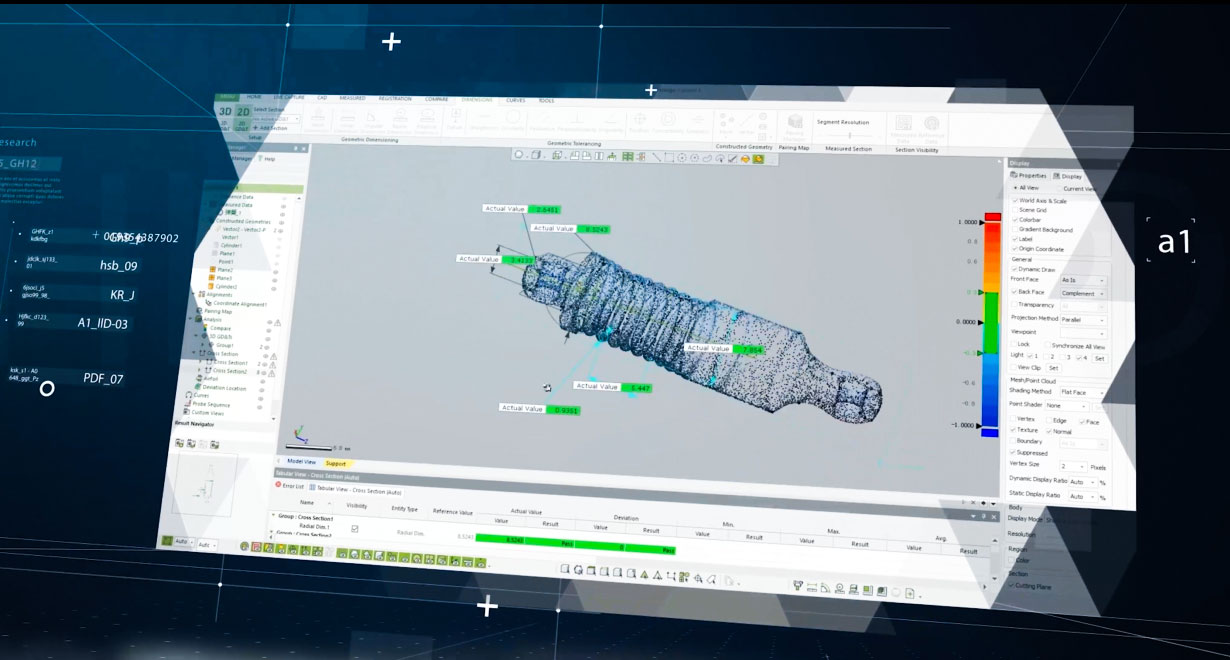Click the Measured Data visibility icon
Viewport: 1230px width, 660px height.
[x=284, y=205]
